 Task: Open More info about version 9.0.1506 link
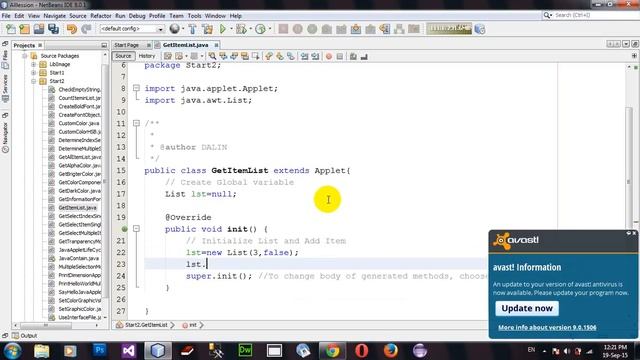click(547, 327)
